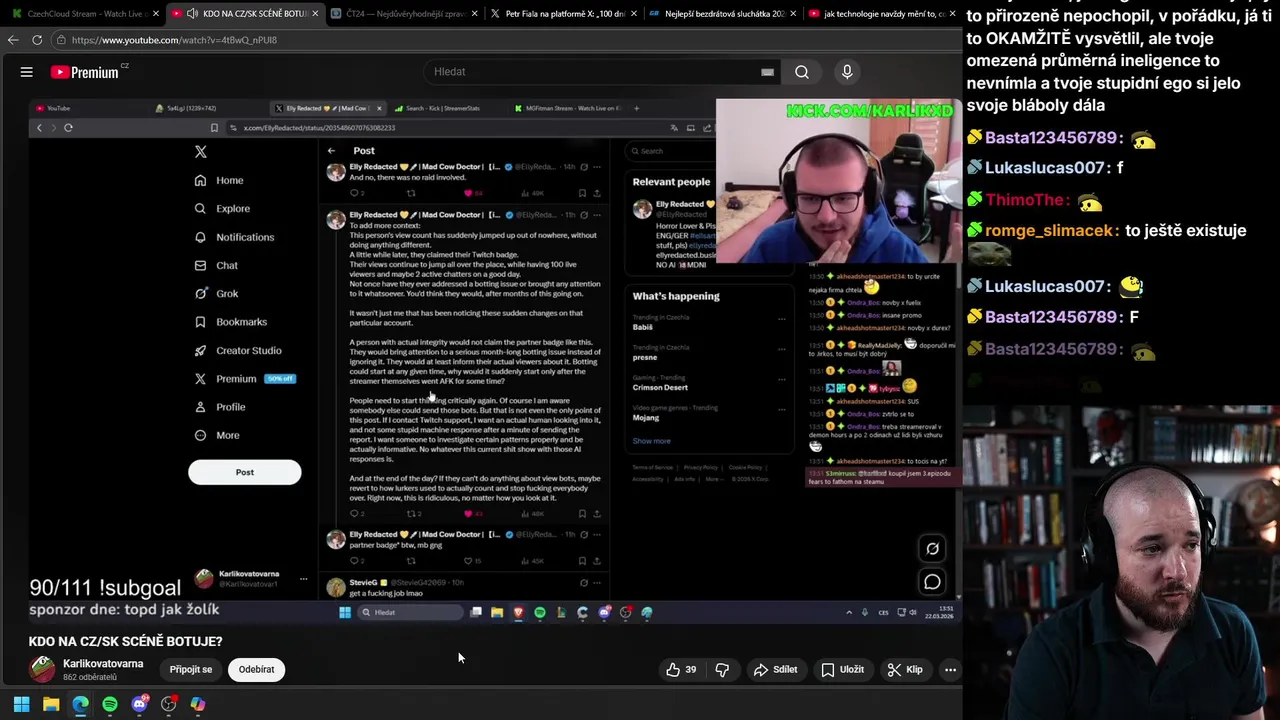Share the video with Sdílet
This screenshot has height=720, width=1280.
pyautogui.click(x=776, y=670)
